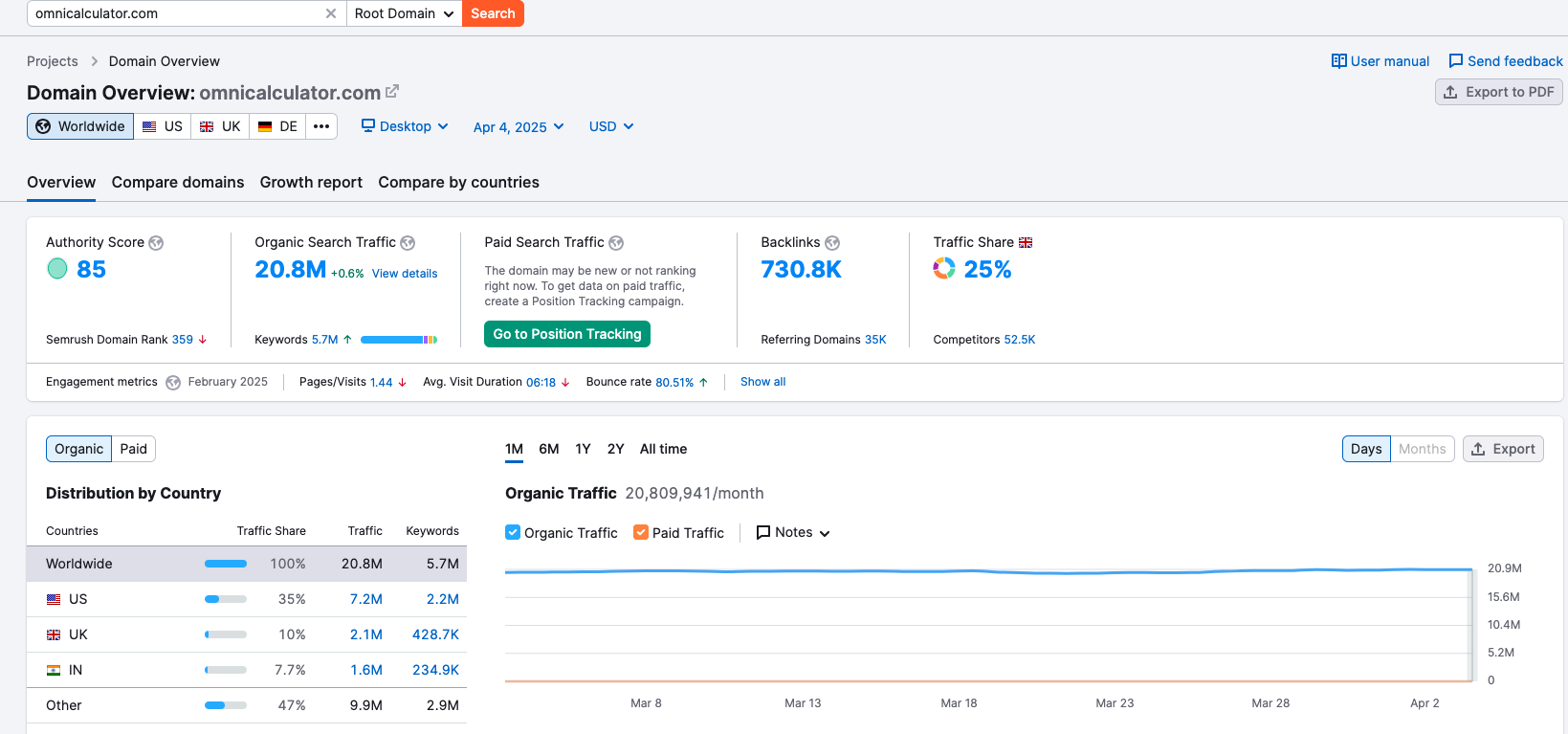
Task: Click the Notes comment icon
Action: click(763, 533)
